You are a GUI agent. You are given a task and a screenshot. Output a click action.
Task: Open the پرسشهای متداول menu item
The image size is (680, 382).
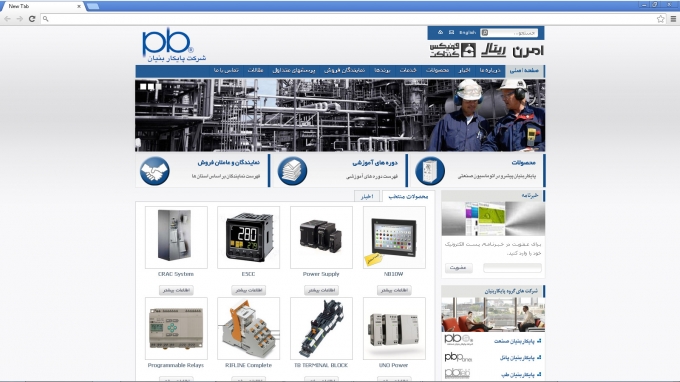(294, 70)
